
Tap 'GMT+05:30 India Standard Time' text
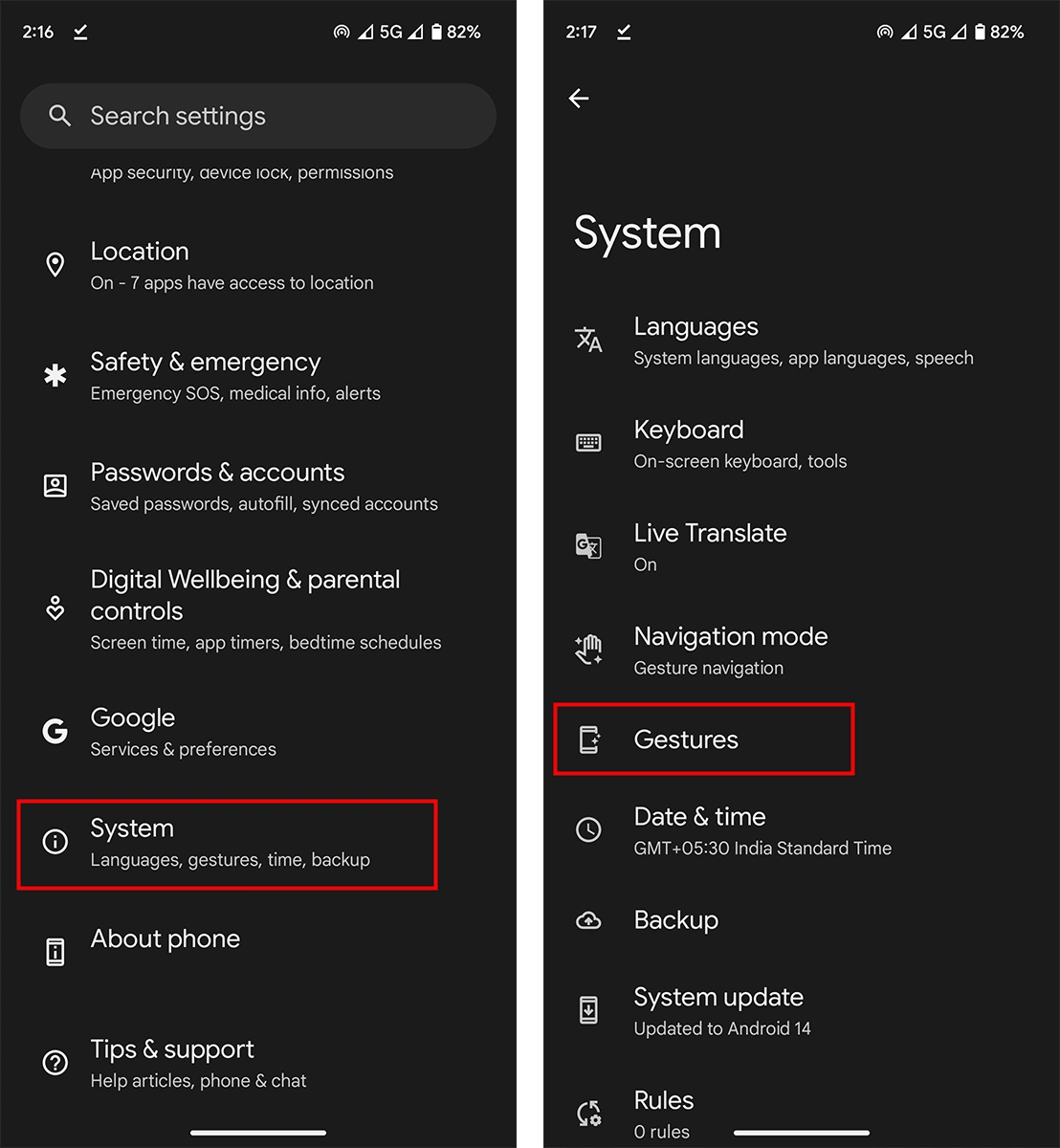click(762, 849)
